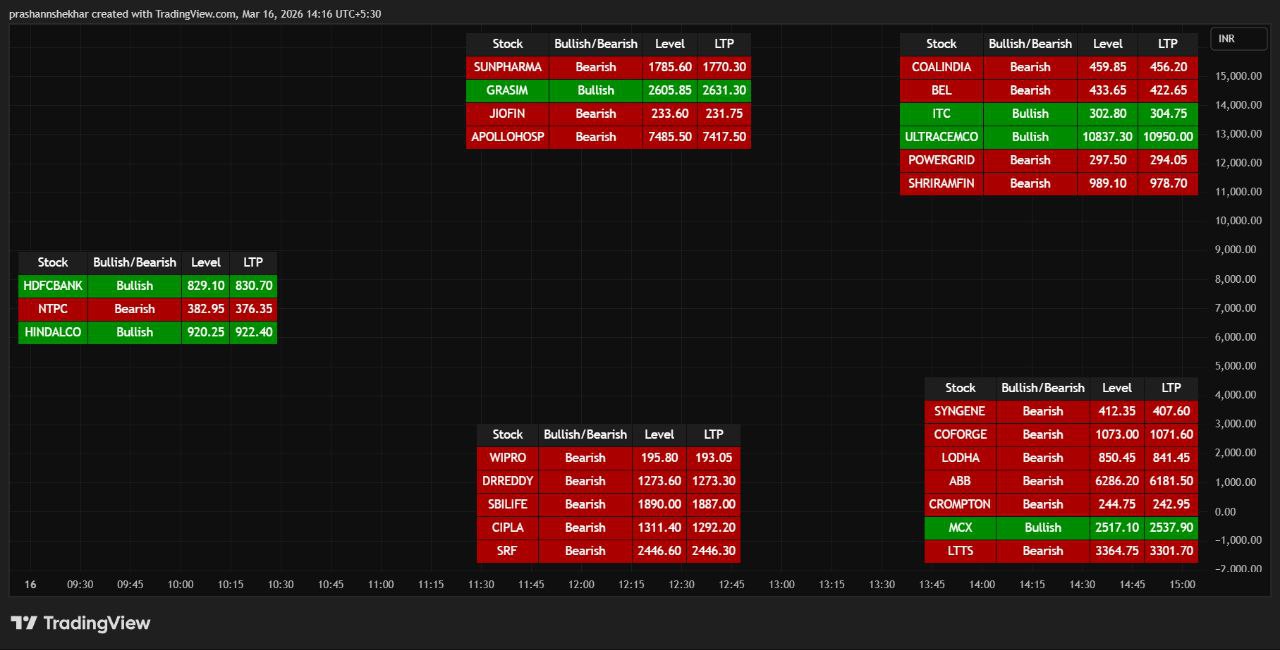Select the JIOFIN row label
Screen dimensions: 1280x650
click(508, 113)
